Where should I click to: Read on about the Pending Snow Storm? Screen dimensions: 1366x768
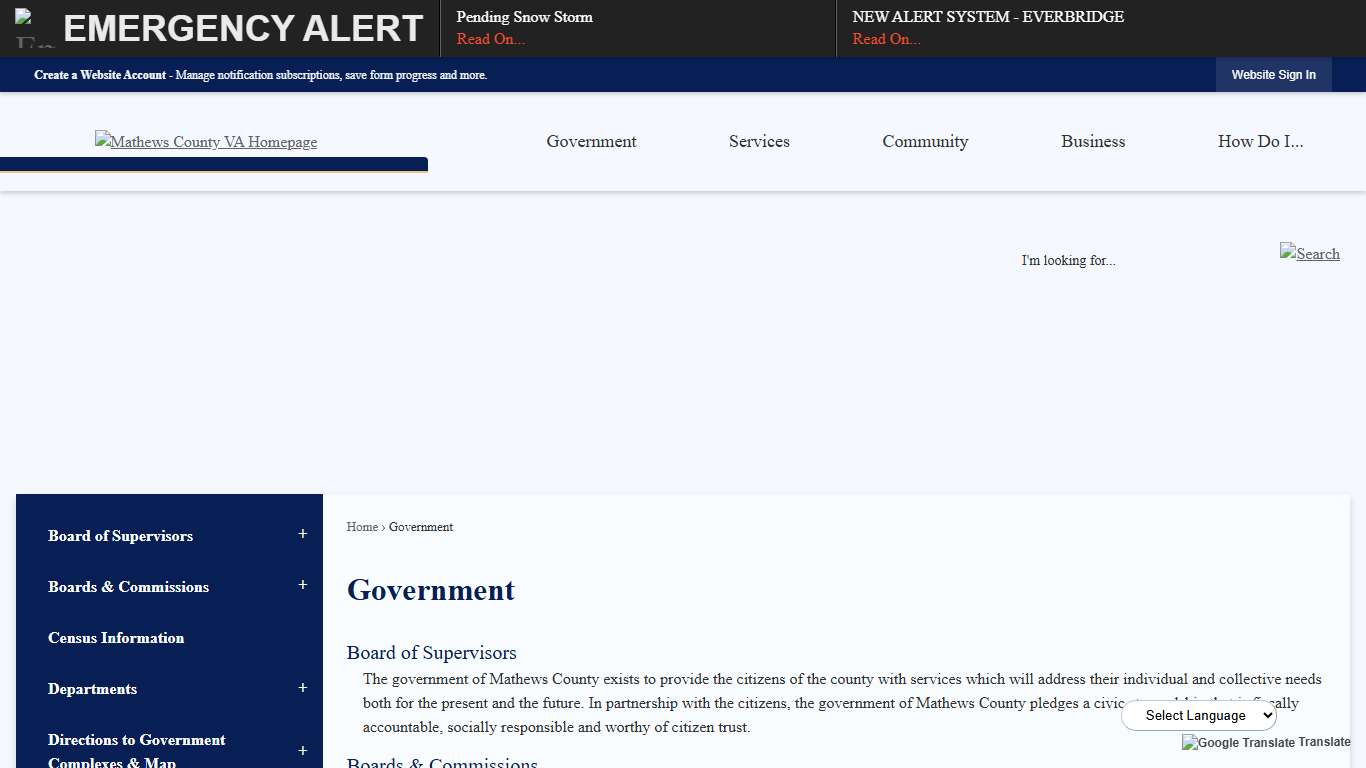click(x=490, y=39)
